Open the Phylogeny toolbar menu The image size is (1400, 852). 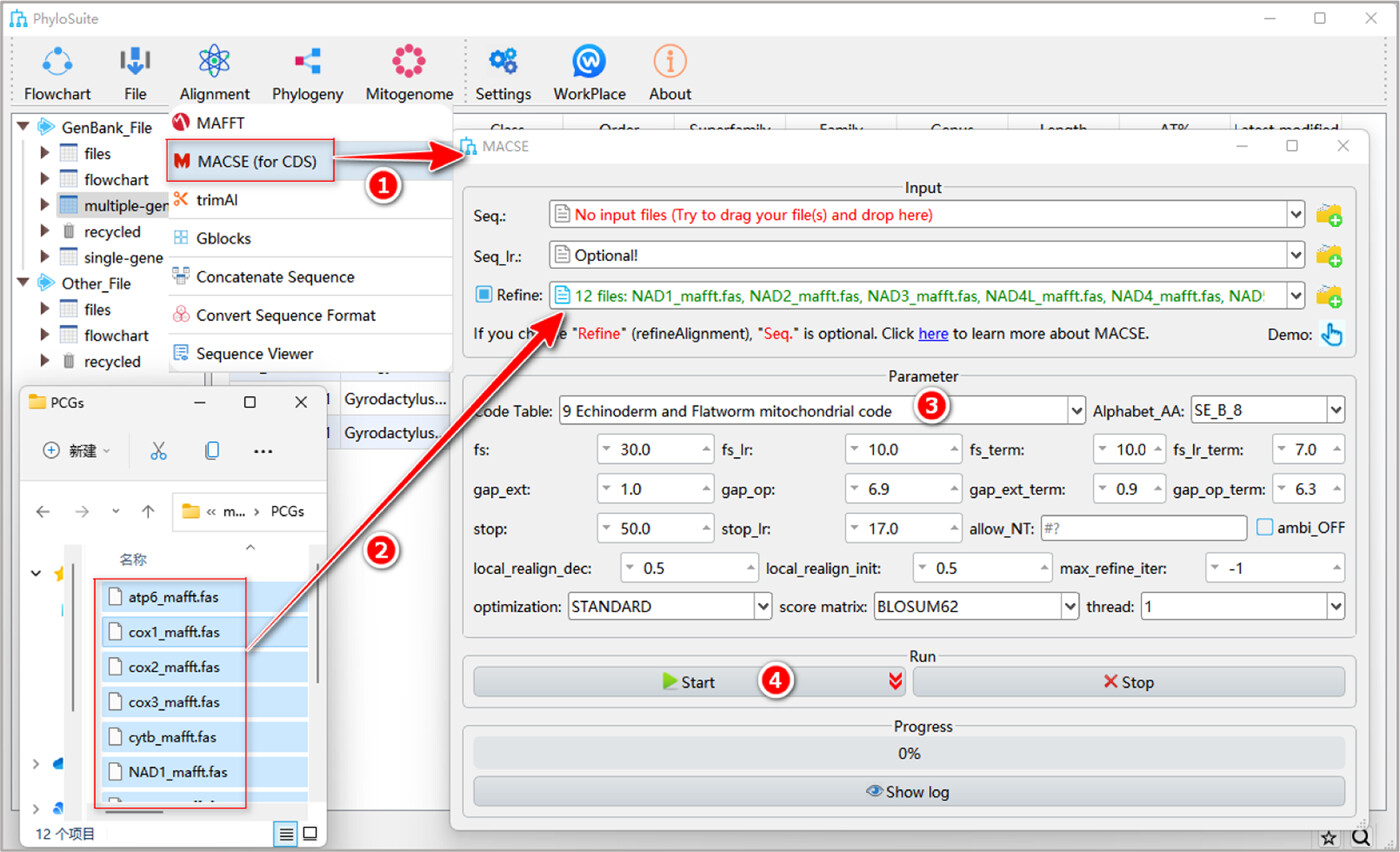(307, 74)
